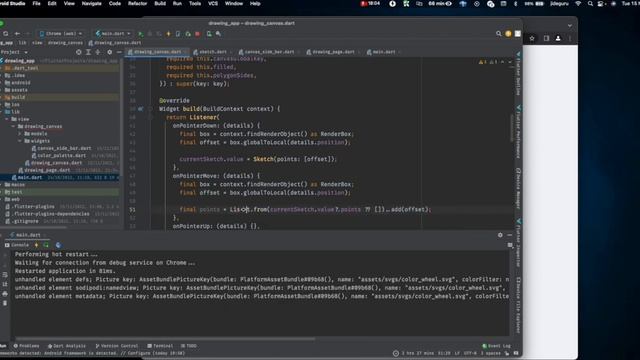This screenshot has width=640, height=360.
Task: Open Chrome profile avatar icon
Action: pyautogui.click(x=558, y=38)
